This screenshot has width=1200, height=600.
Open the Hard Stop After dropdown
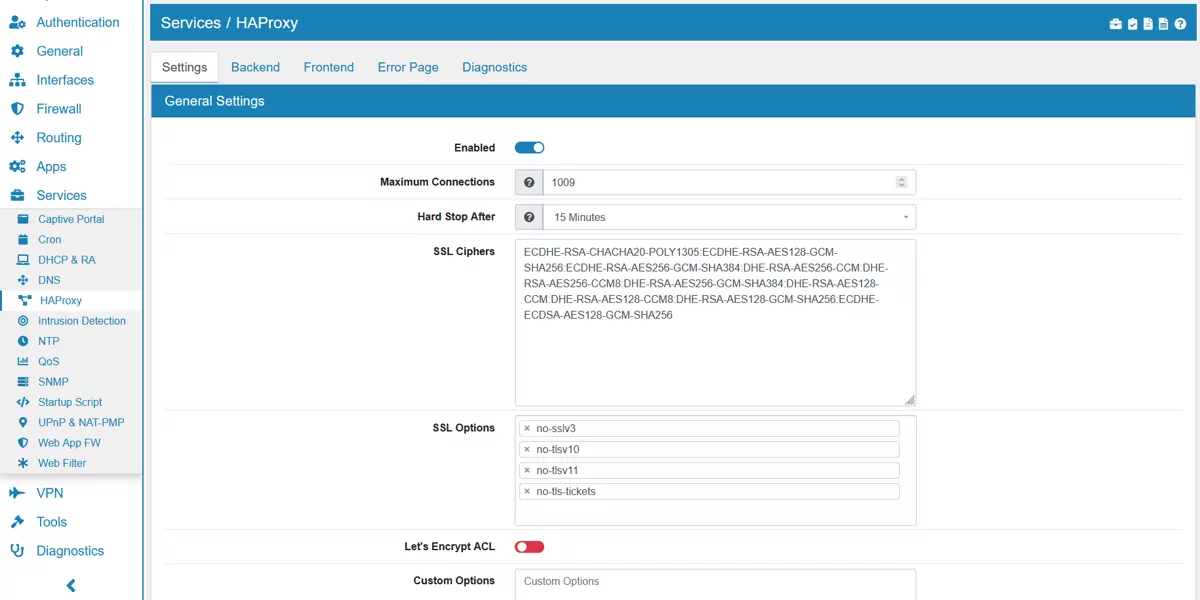[x=728, y=217]
